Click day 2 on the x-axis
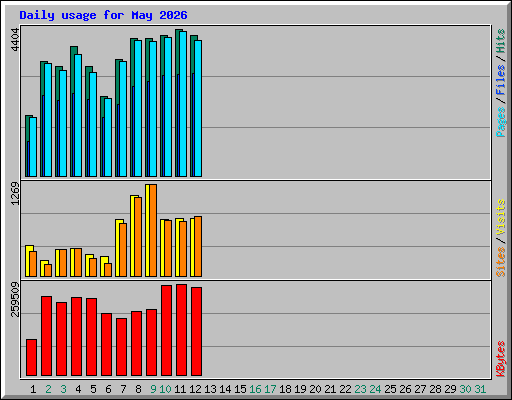512x400 pixels. (48, 389)
